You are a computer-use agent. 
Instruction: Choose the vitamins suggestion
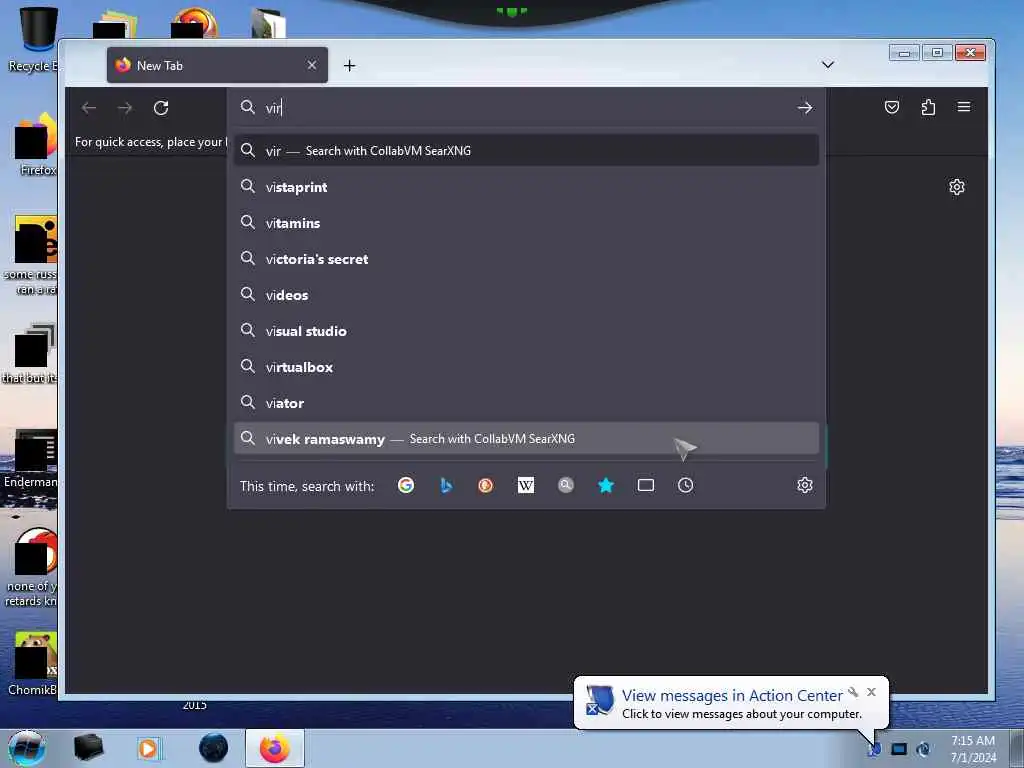pos(526,223)
